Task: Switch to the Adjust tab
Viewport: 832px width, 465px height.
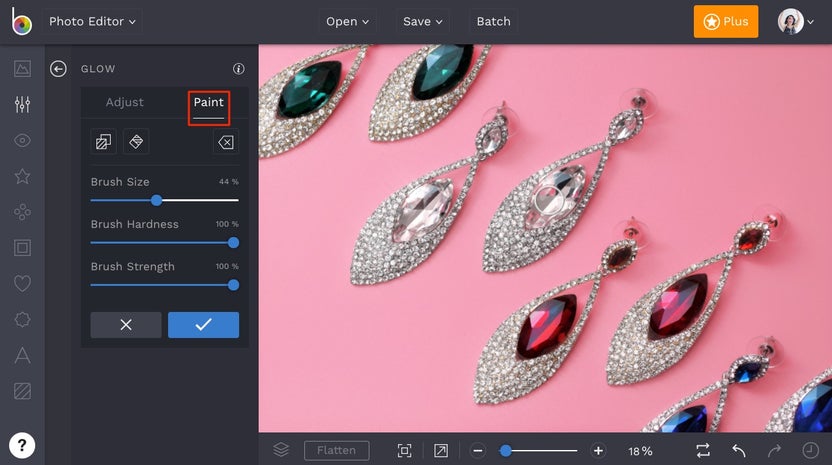Action: [x=124, y=102]
